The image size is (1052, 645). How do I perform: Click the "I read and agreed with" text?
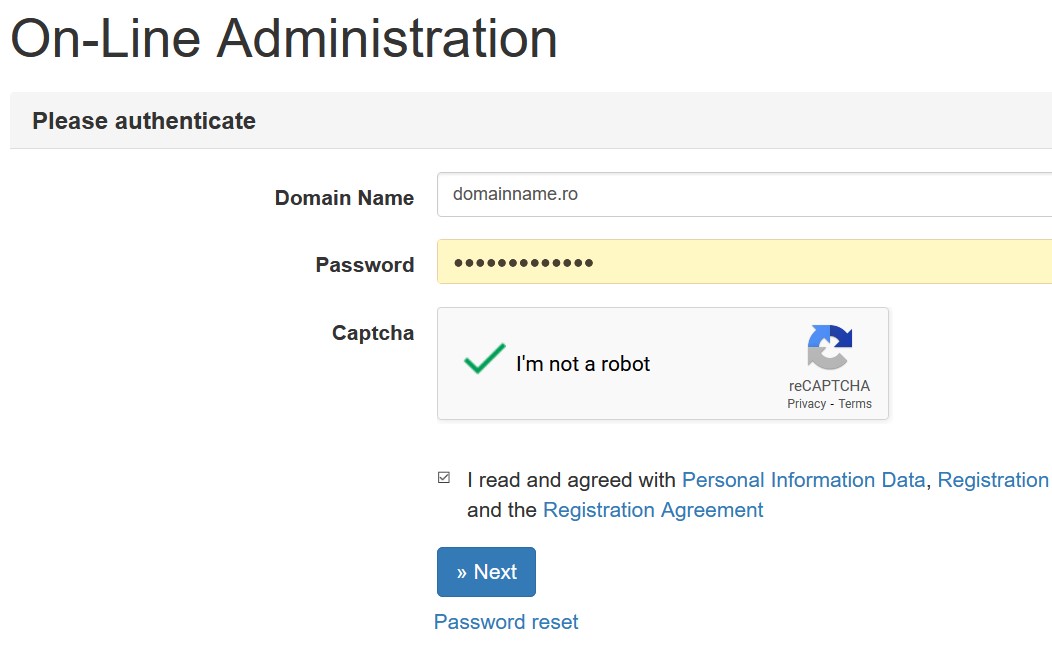(x=571, y=480)
